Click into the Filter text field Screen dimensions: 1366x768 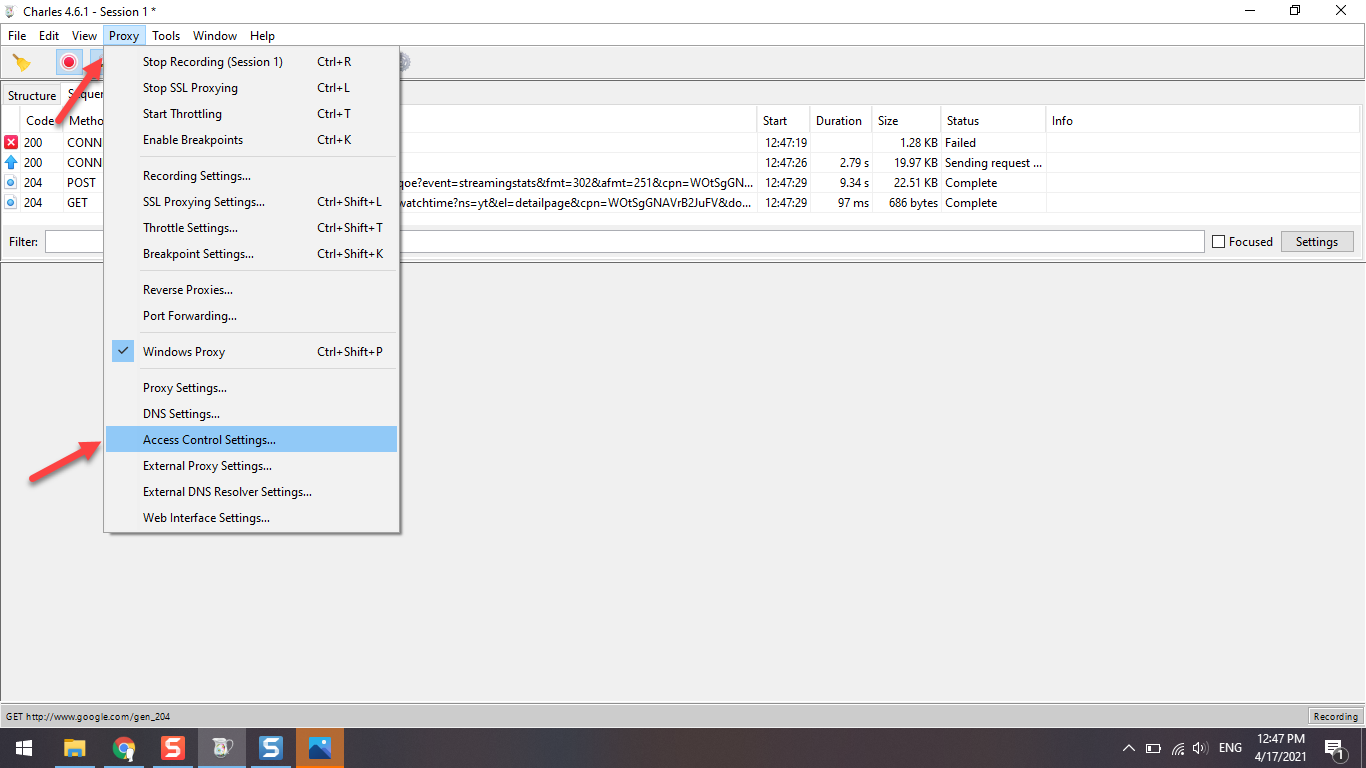pyautogui.click(x=624, y=242)
